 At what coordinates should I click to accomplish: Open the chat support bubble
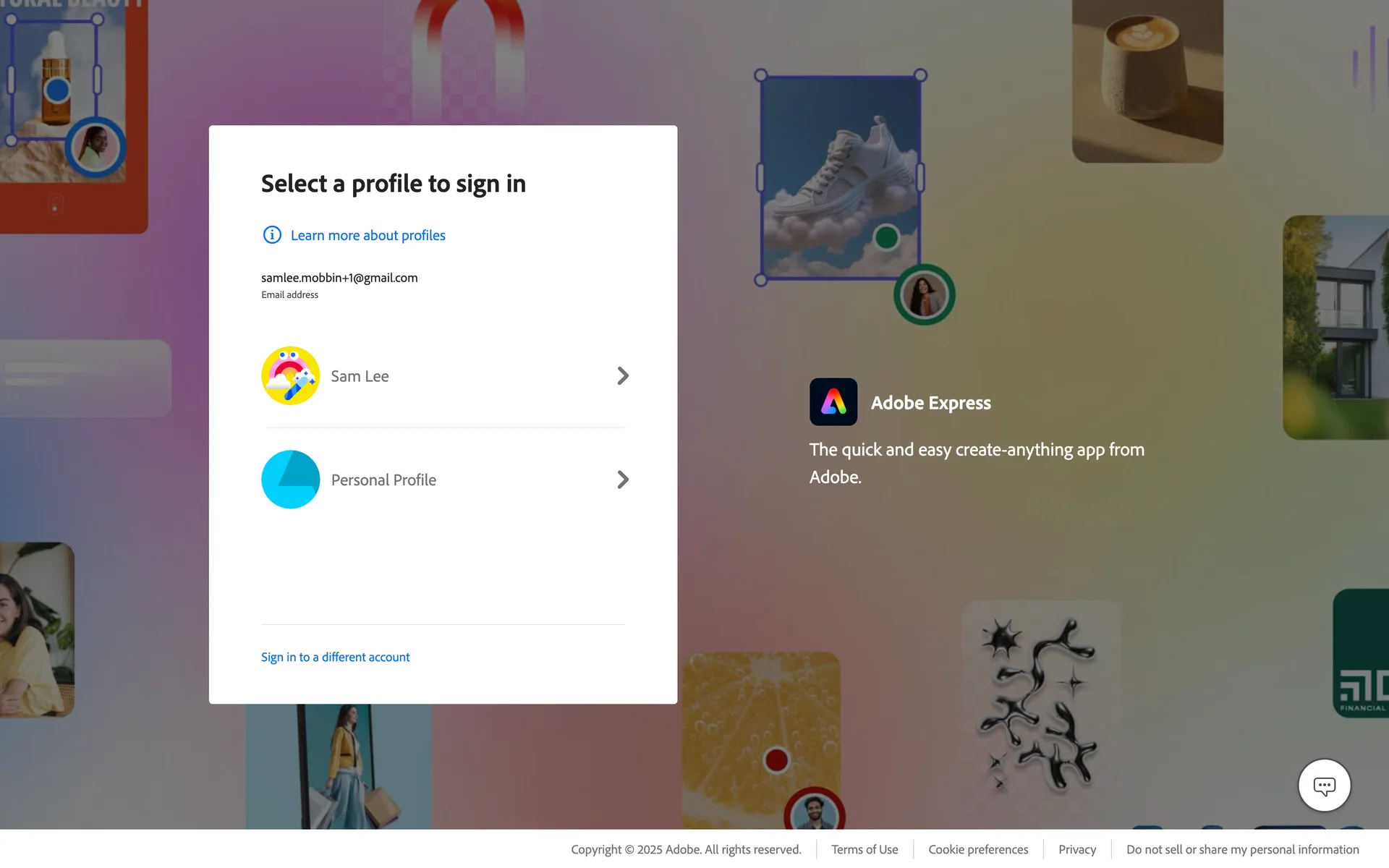click(x=1324, y=786)
